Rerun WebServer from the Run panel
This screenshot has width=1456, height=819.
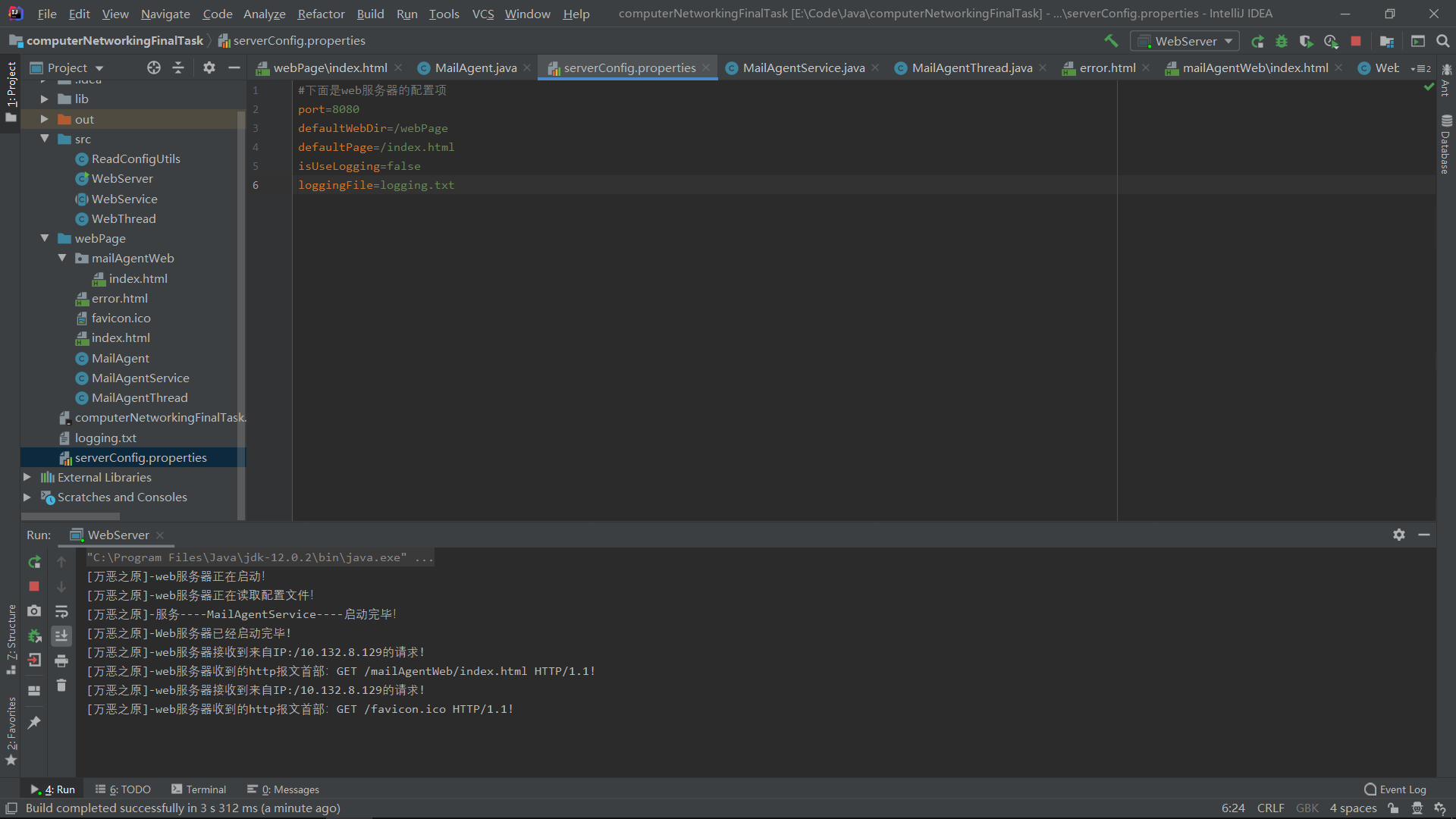(x=34, y=562)
